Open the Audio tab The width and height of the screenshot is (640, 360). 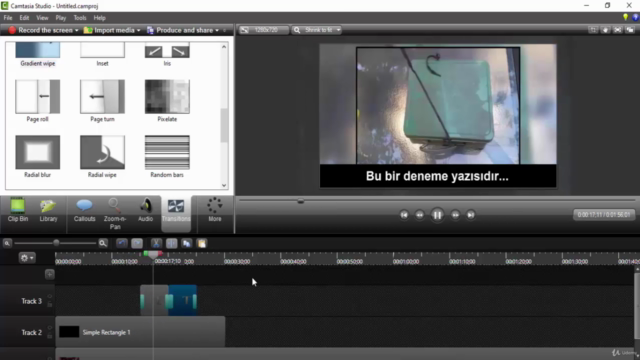tap(145, 210)
